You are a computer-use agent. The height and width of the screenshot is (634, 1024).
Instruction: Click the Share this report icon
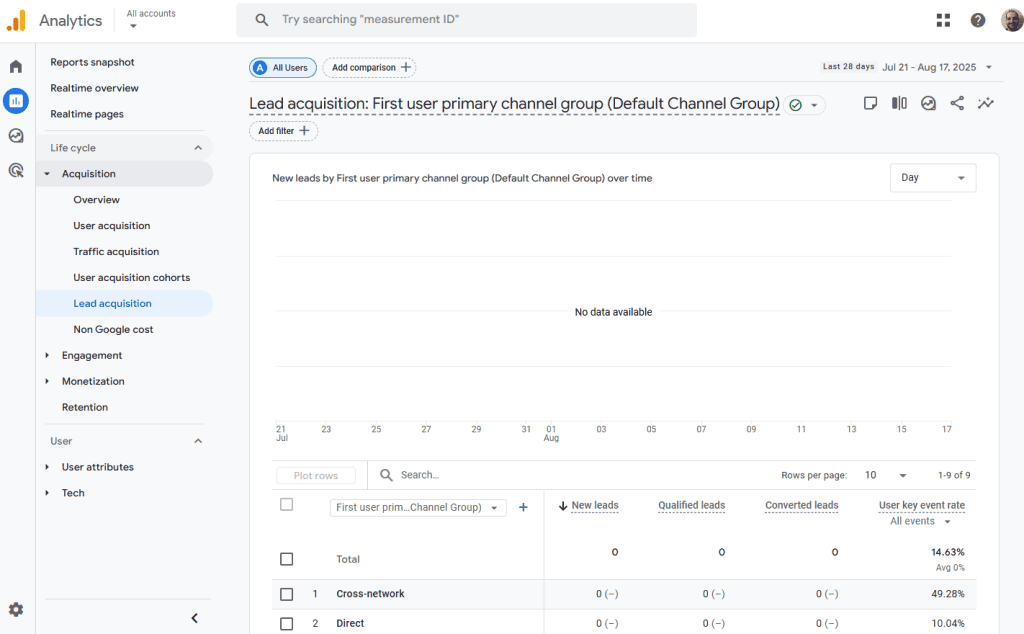957,103
